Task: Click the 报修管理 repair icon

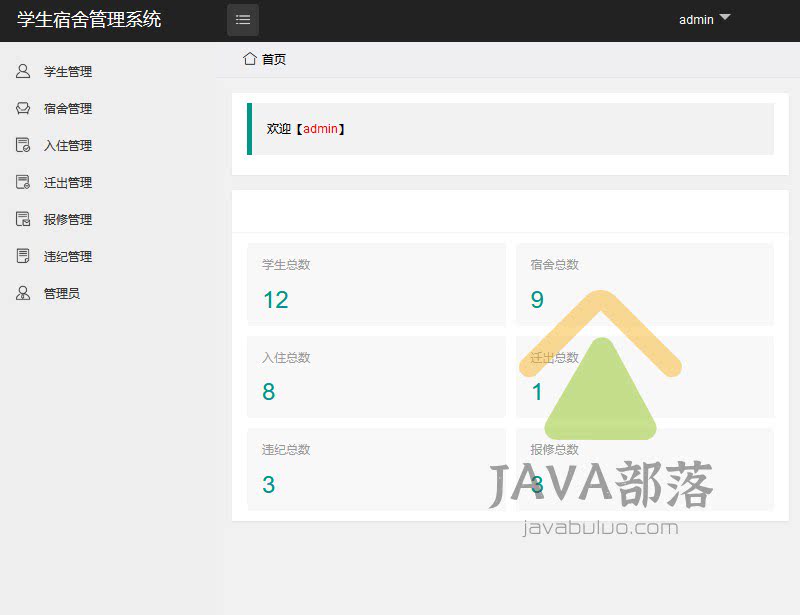Action: click(22, 219)
